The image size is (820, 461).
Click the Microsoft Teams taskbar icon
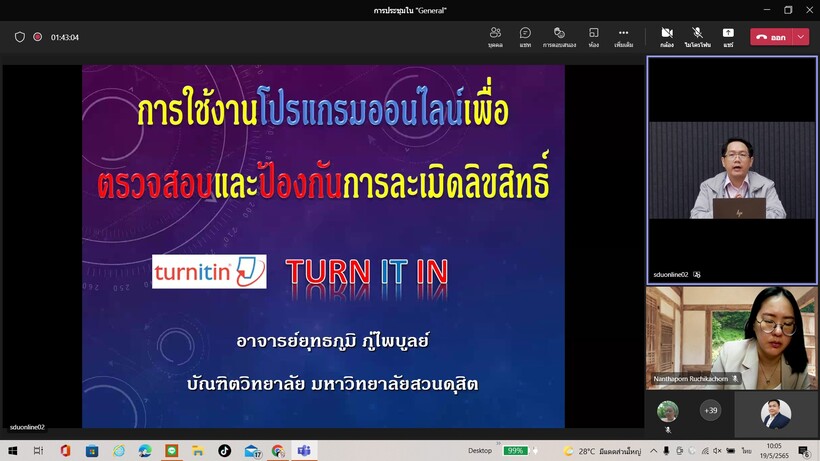point(304,451)
